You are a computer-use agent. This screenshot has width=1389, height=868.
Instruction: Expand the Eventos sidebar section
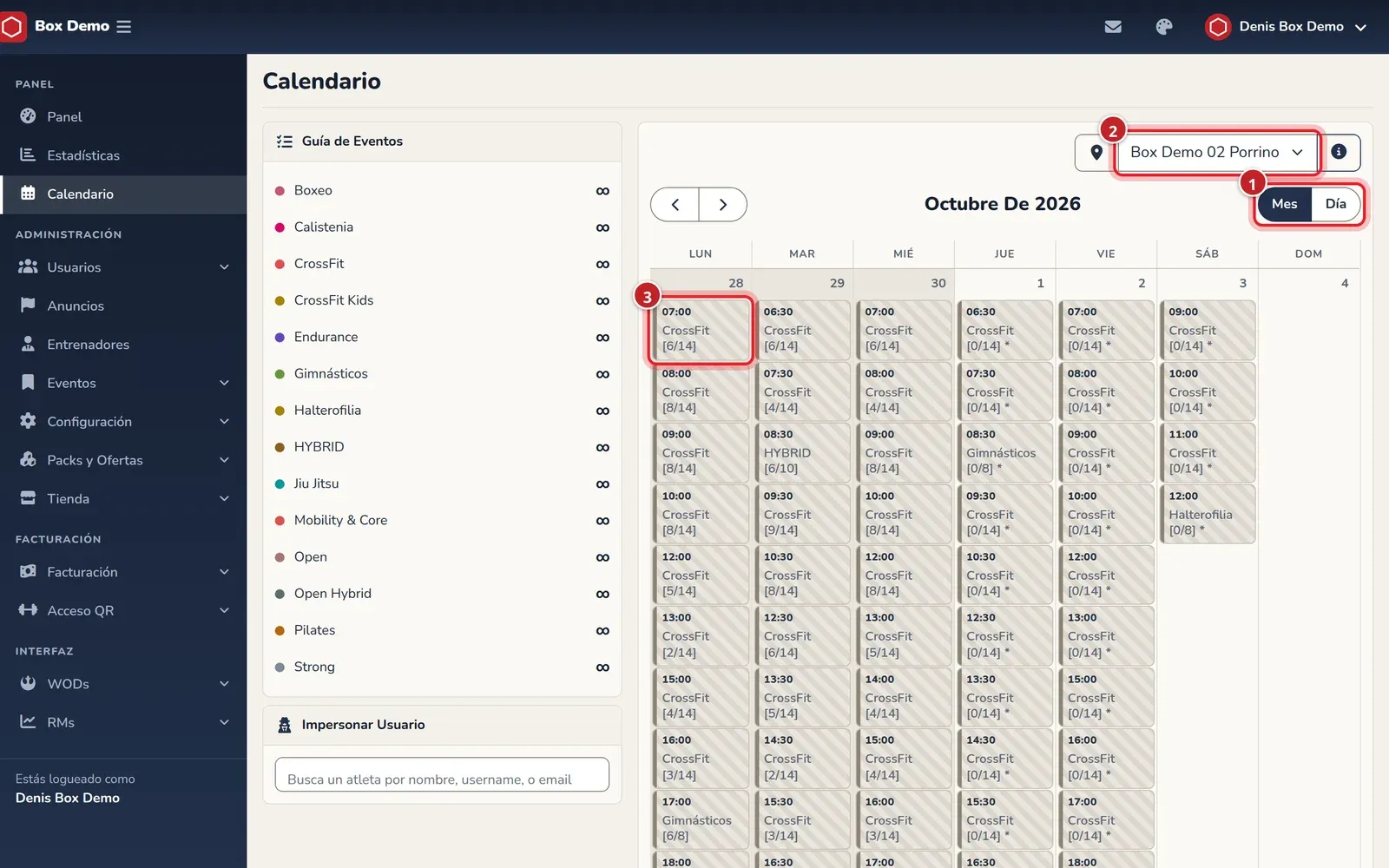pyautogui.click(x=123, y=383)
